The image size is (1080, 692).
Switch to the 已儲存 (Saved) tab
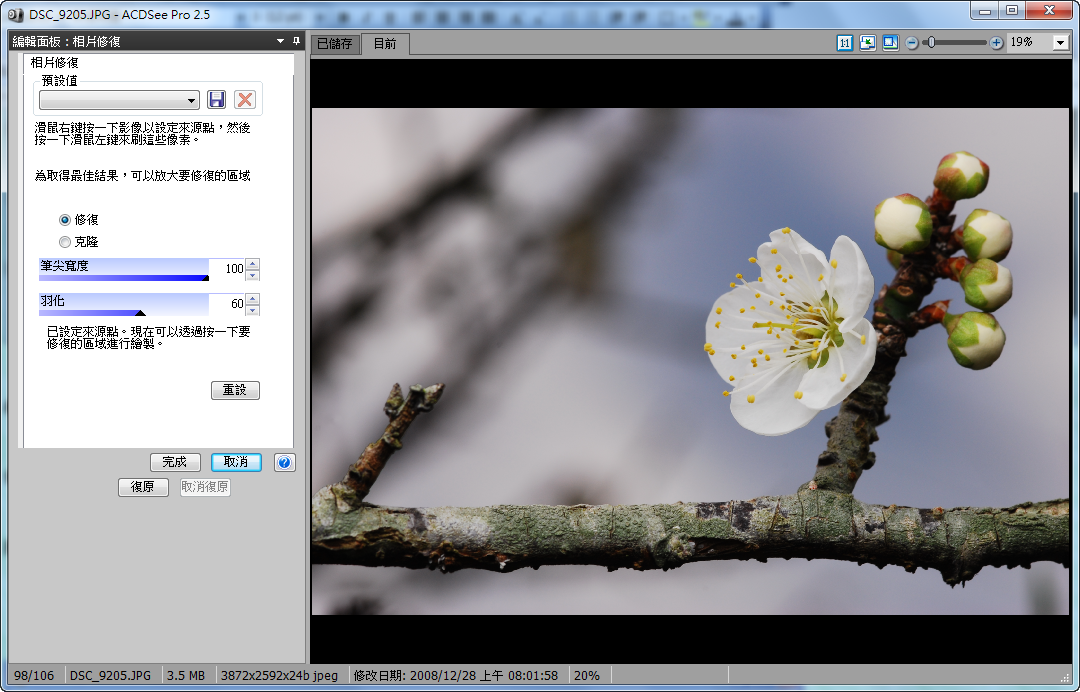334,44
